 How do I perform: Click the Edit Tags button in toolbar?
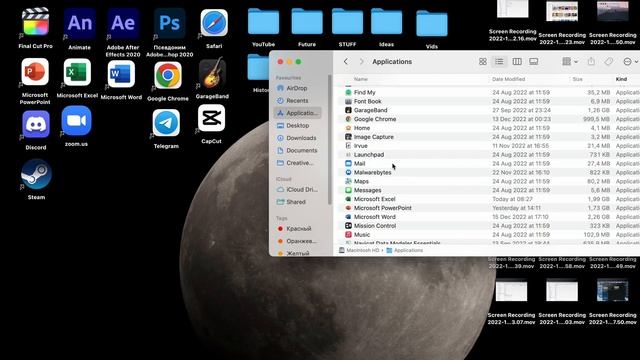[609, 62]
